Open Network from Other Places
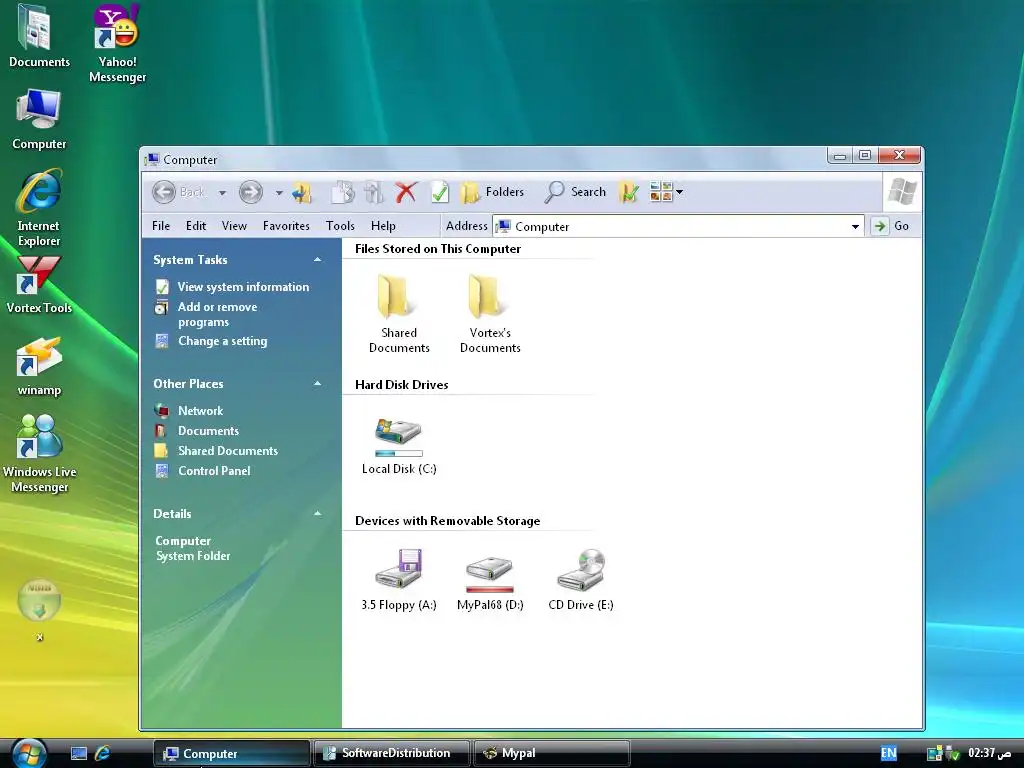1024x768 pixels. [200, 411]
